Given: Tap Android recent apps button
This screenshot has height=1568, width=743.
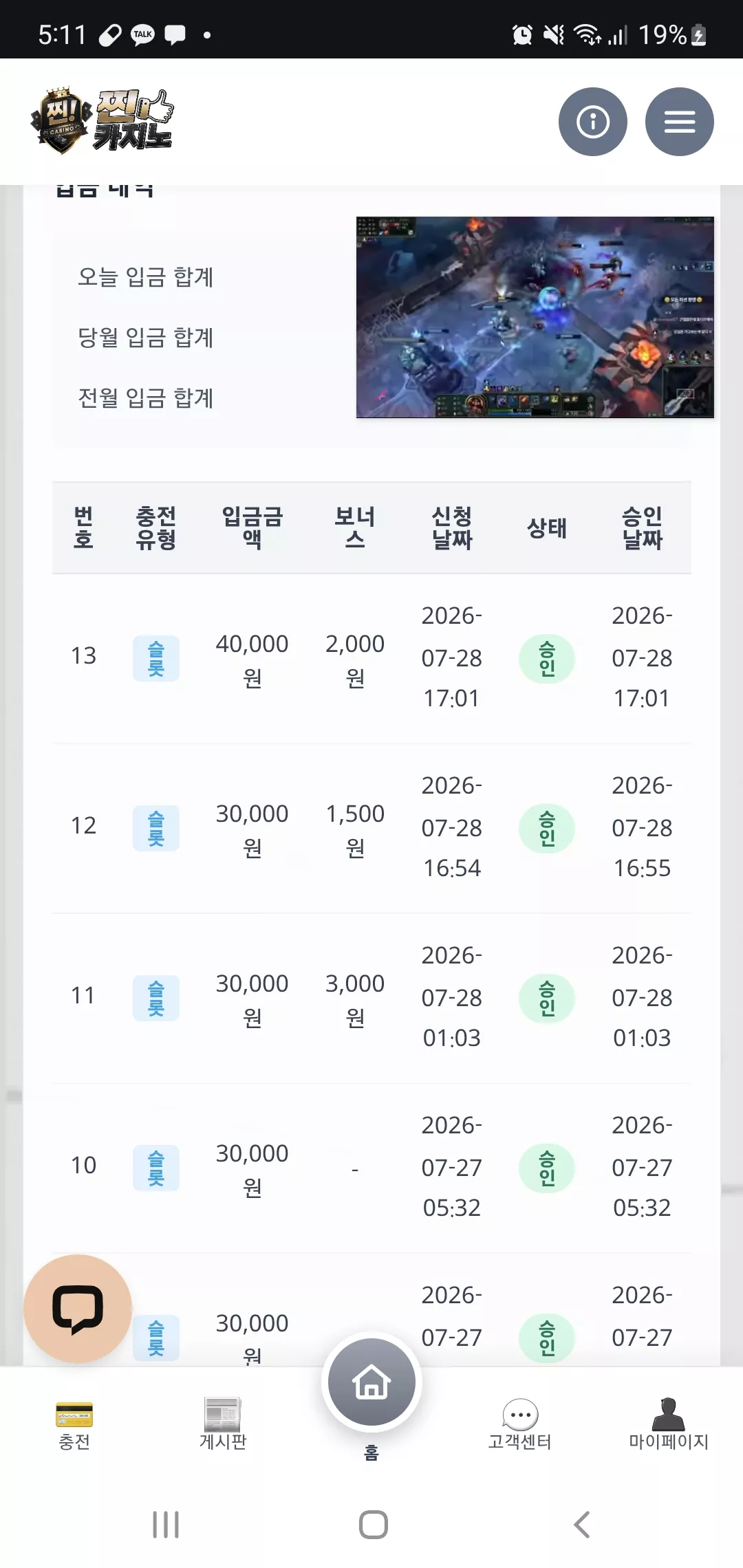Looking at the screenshot, I should coord(166,1525).
